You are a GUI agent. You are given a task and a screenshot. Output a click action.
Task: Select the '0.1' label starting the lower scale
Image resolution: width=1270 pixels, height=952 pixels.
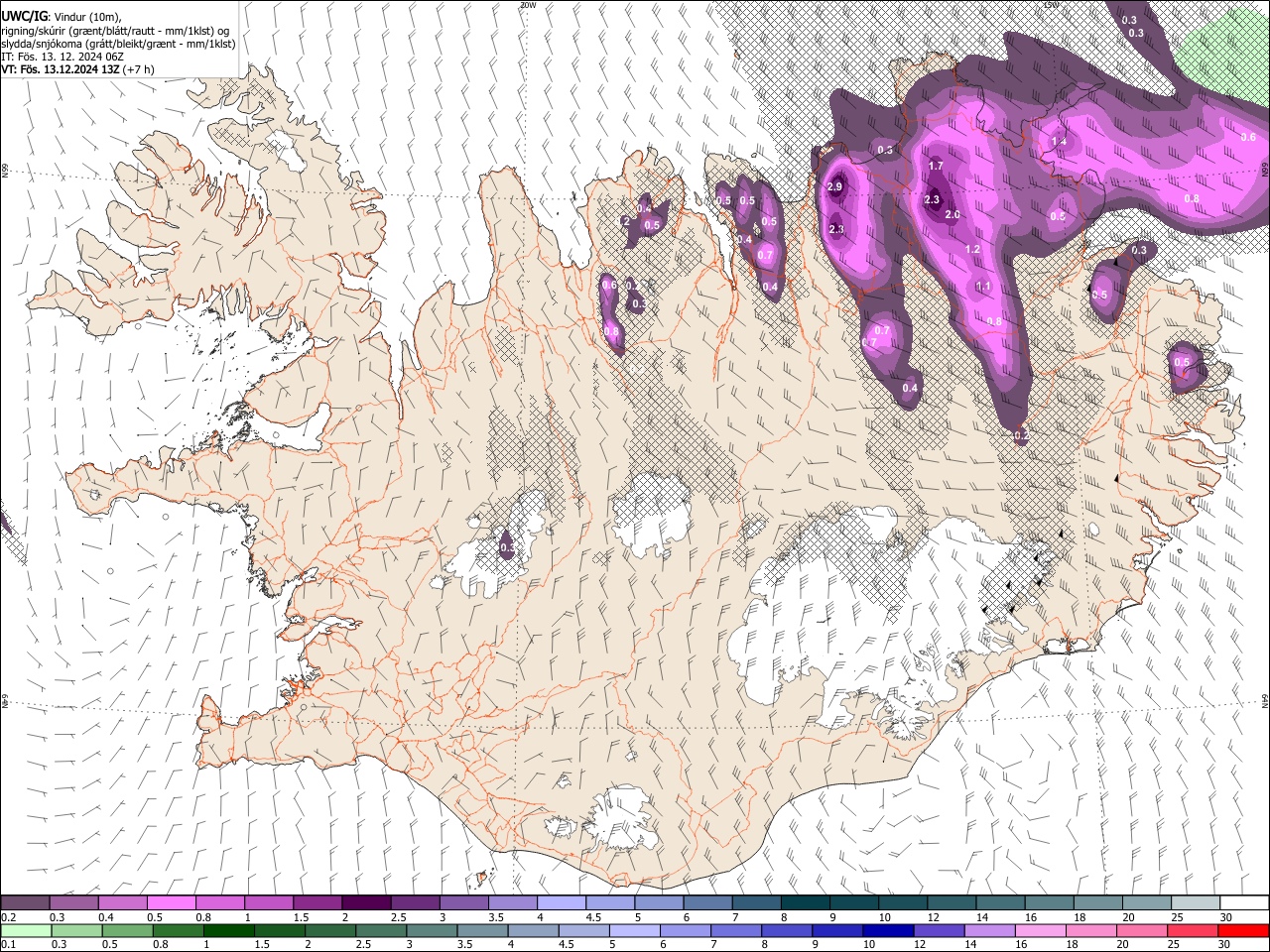click(9, 945)
